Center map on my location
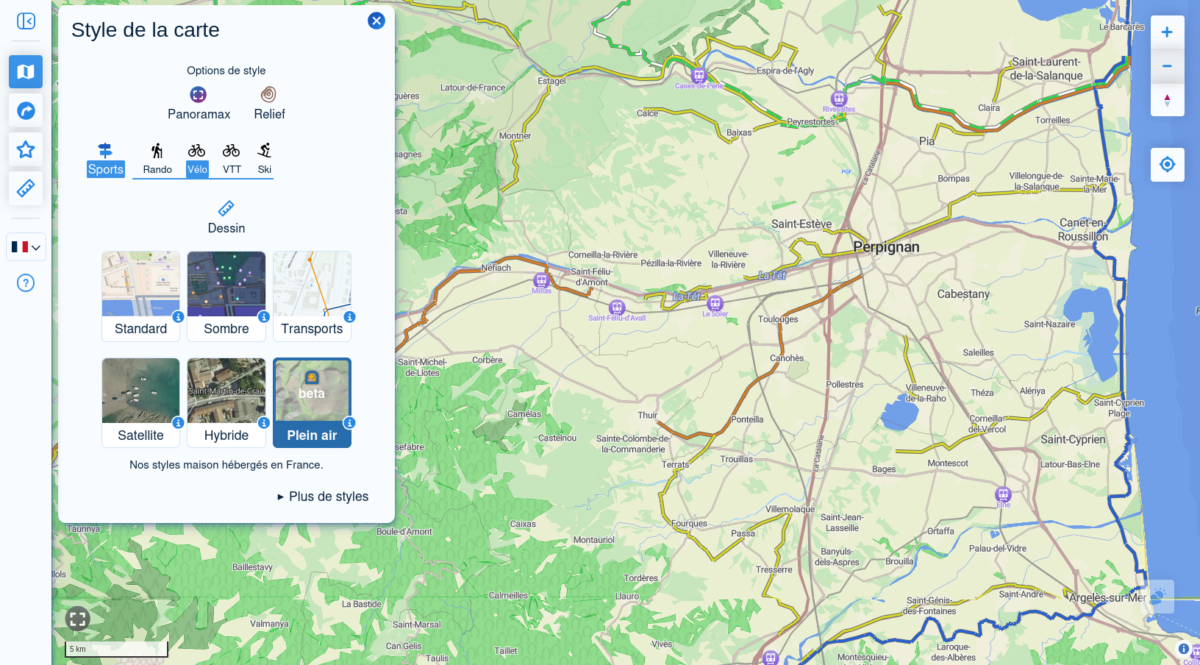1200x665 pixels. pyautogui.click(x=1167, y=164)
